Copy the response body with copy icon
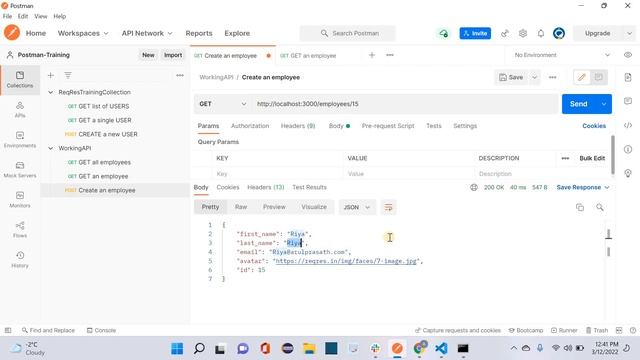 [x=580, y=207]
